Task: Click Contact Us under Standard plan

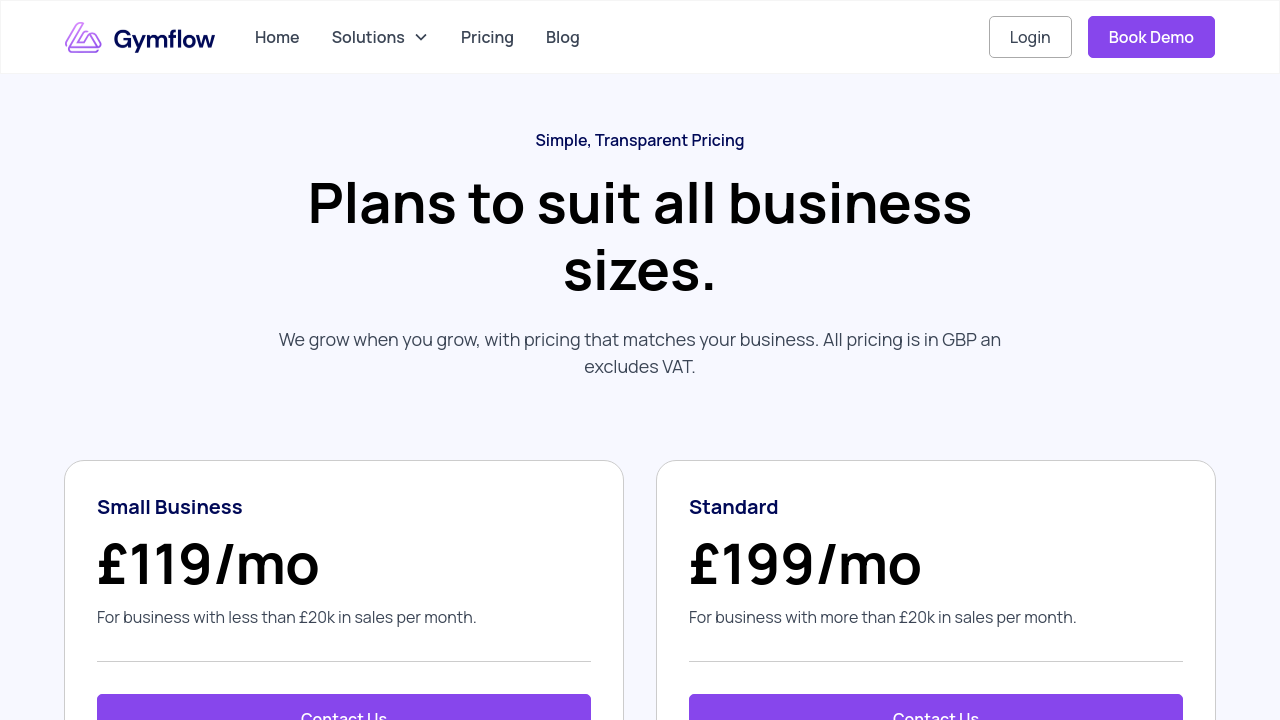Action: click(936, 709)
